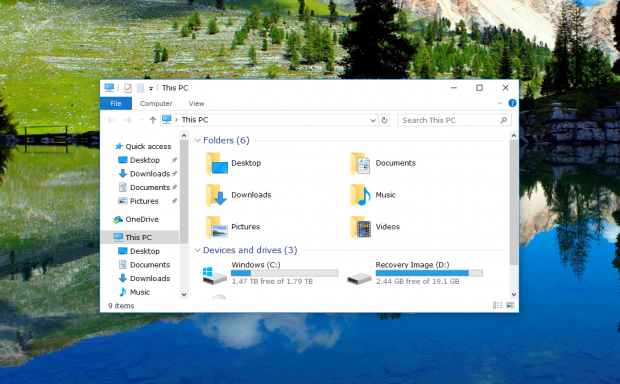The width and height of the screenshot is (620, 384).
Task: Open Music under This PC in sidebar
Action: pos(134,292)
